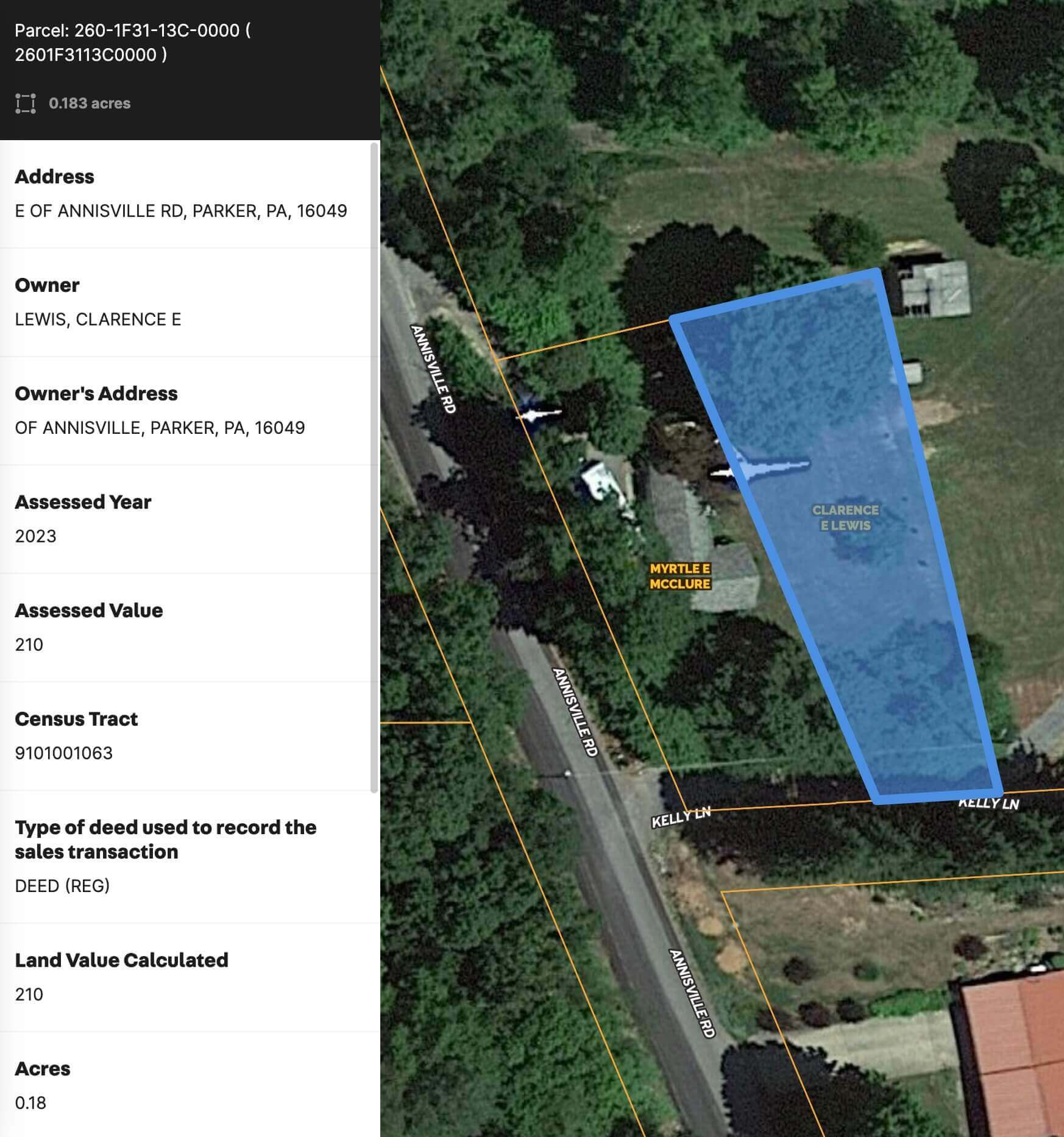Screen dimensions: 1064x1137
Task: Click the Land Value Calculated amount
Action: coord(29,994)
